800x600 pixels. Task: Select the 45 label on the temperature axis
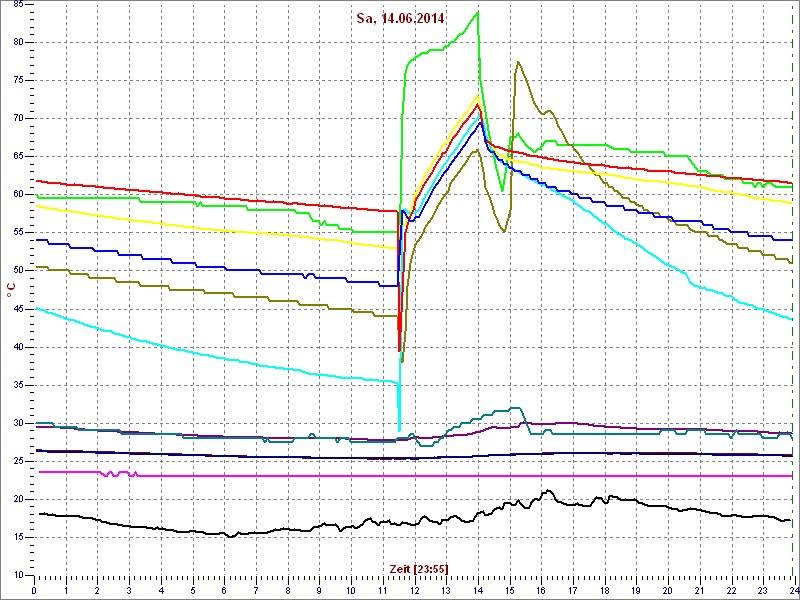[19, 309]
